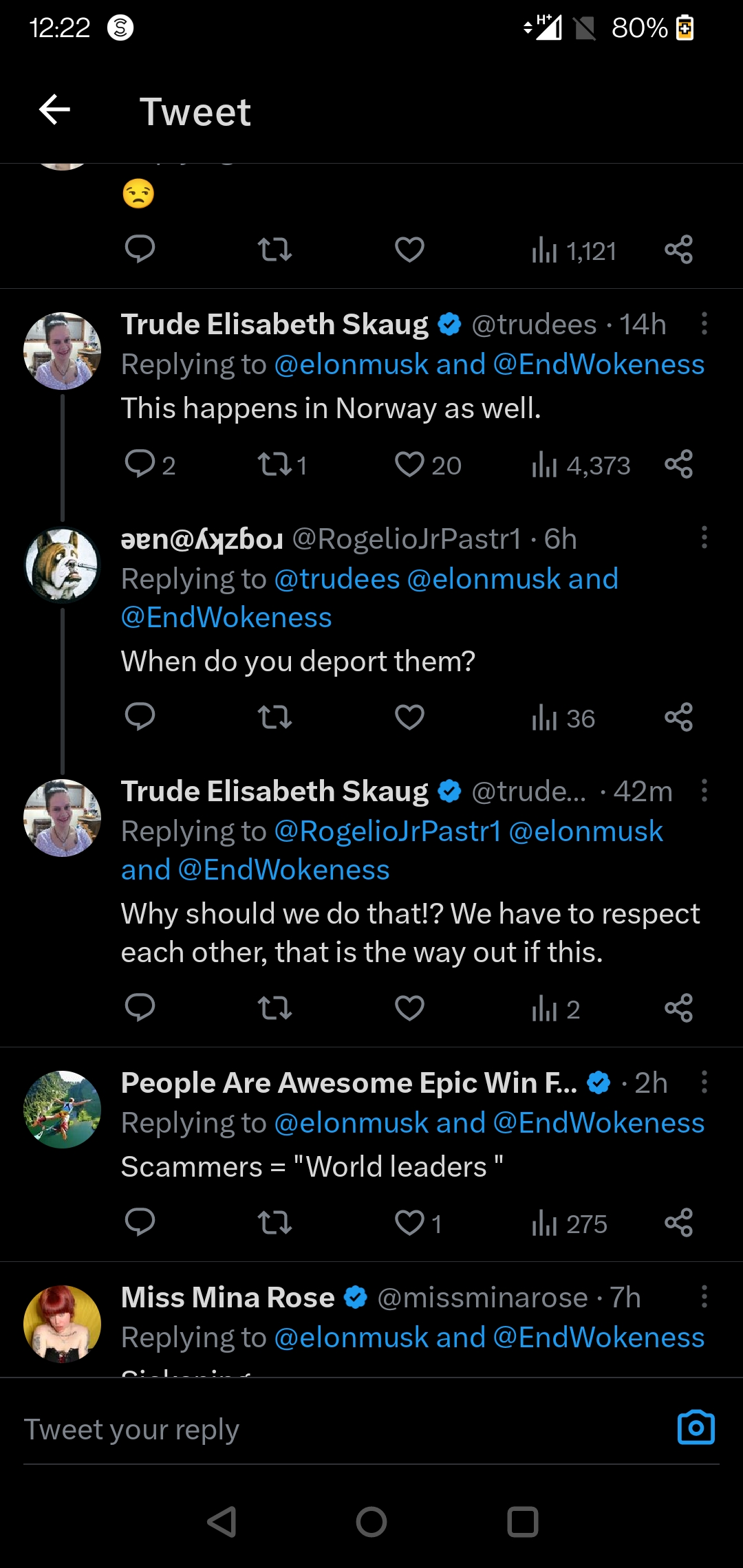743x1568 pixels.
Task: Open Miss Mina Rose's profile name
Action: click(228, 1297)
